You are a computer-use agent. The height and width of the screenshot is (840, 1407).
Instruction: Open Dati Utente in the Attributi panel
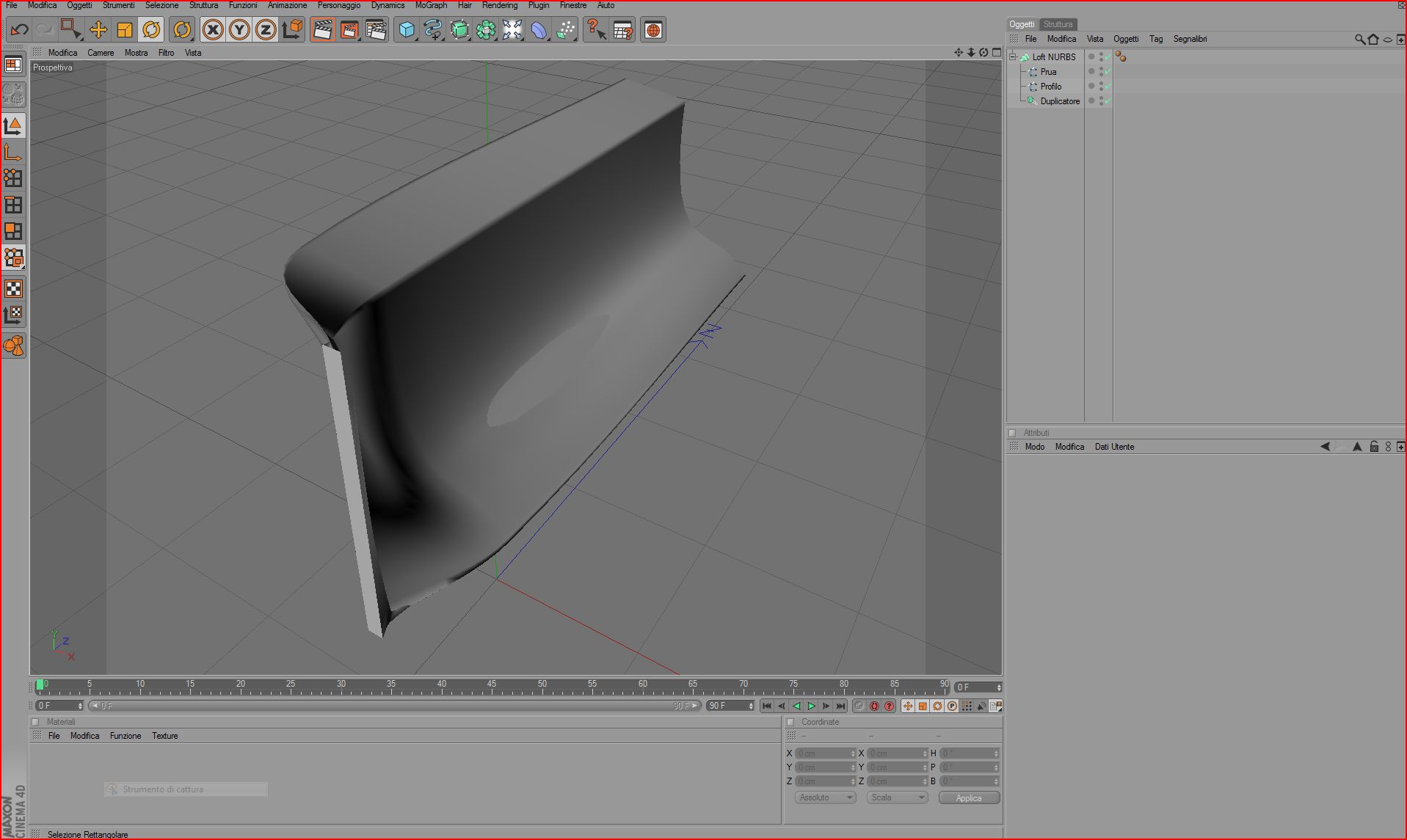(x=1114, y=447)
